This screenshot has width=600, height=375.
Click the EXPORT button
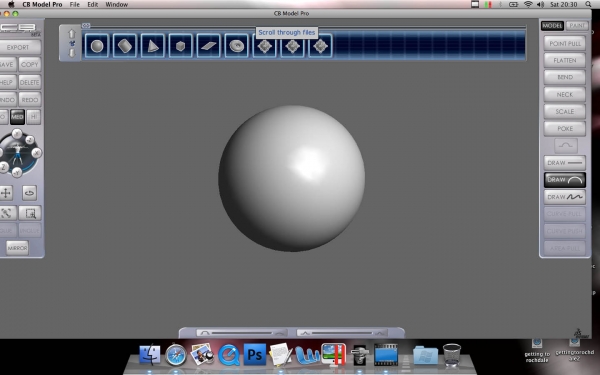pos(18,47)
